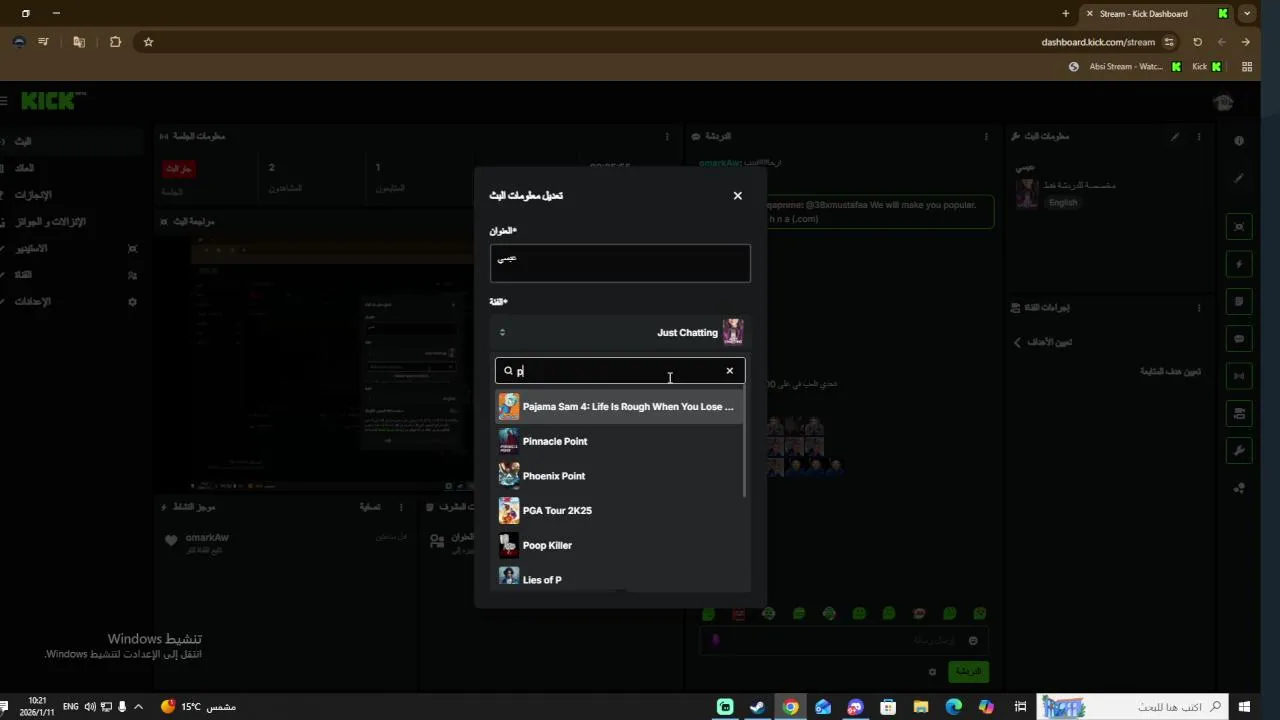Open the info icon on right sidebar
Screen dimensions: 1280x720
1239,141
